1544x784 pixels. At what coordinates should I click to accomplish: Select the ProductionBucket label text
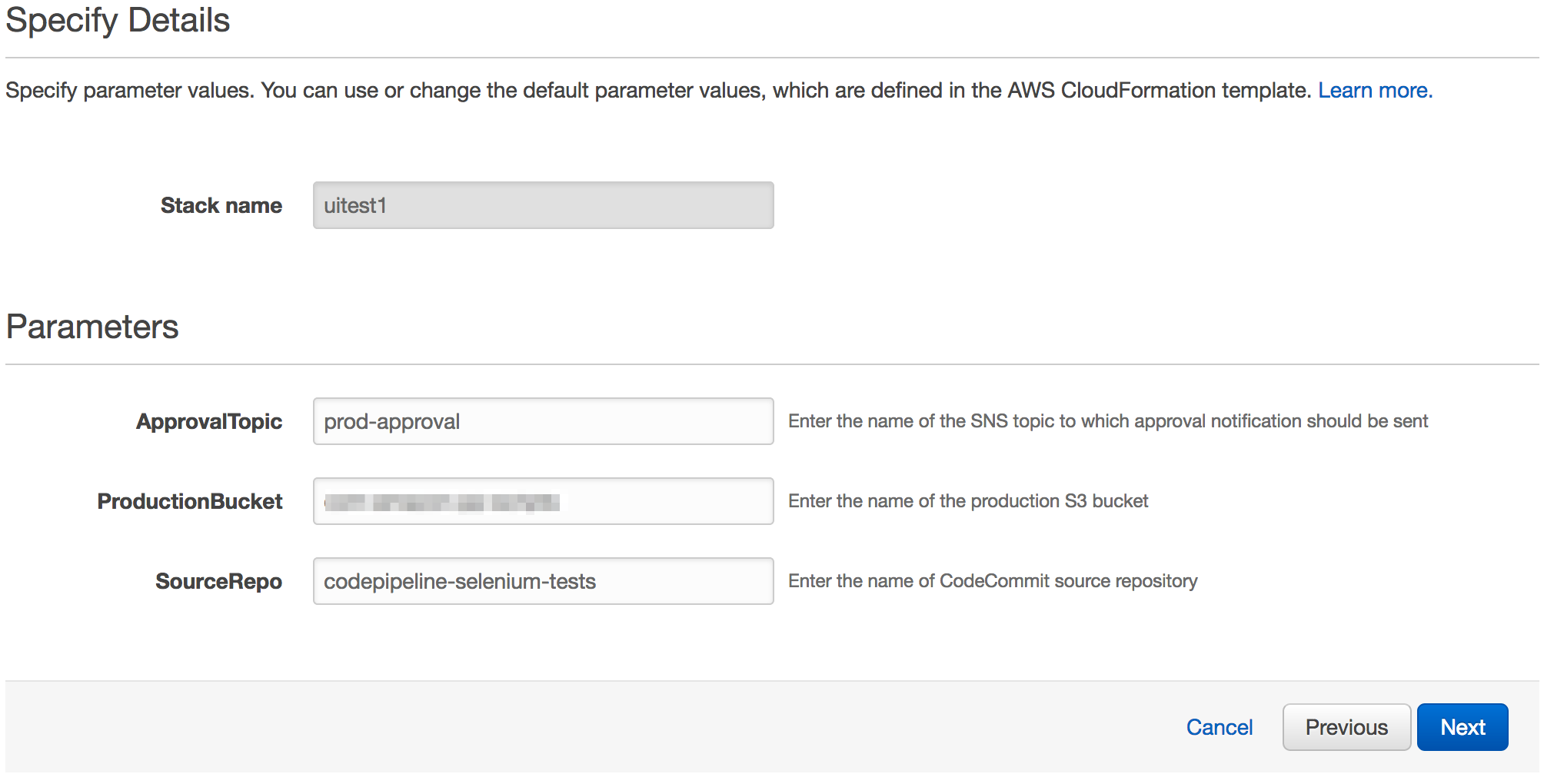coord(190,501)
